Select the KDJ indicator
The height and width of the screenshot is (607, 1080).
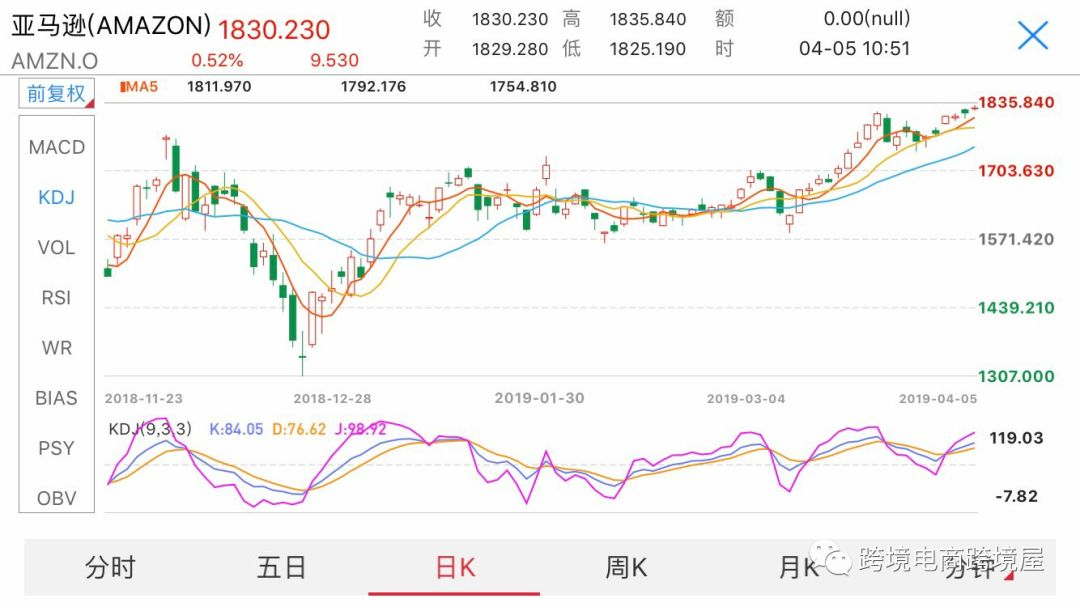coord(57,197)
